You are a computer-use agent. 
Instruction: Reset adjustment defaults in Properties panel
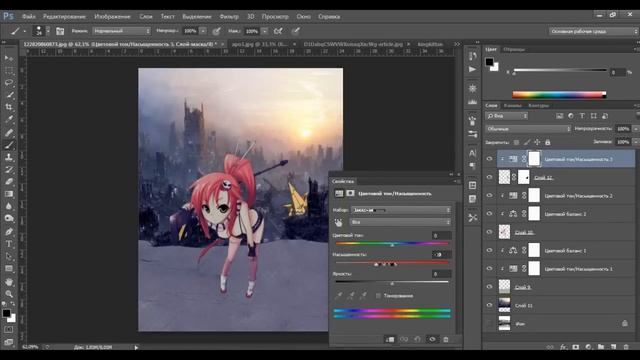418,339
